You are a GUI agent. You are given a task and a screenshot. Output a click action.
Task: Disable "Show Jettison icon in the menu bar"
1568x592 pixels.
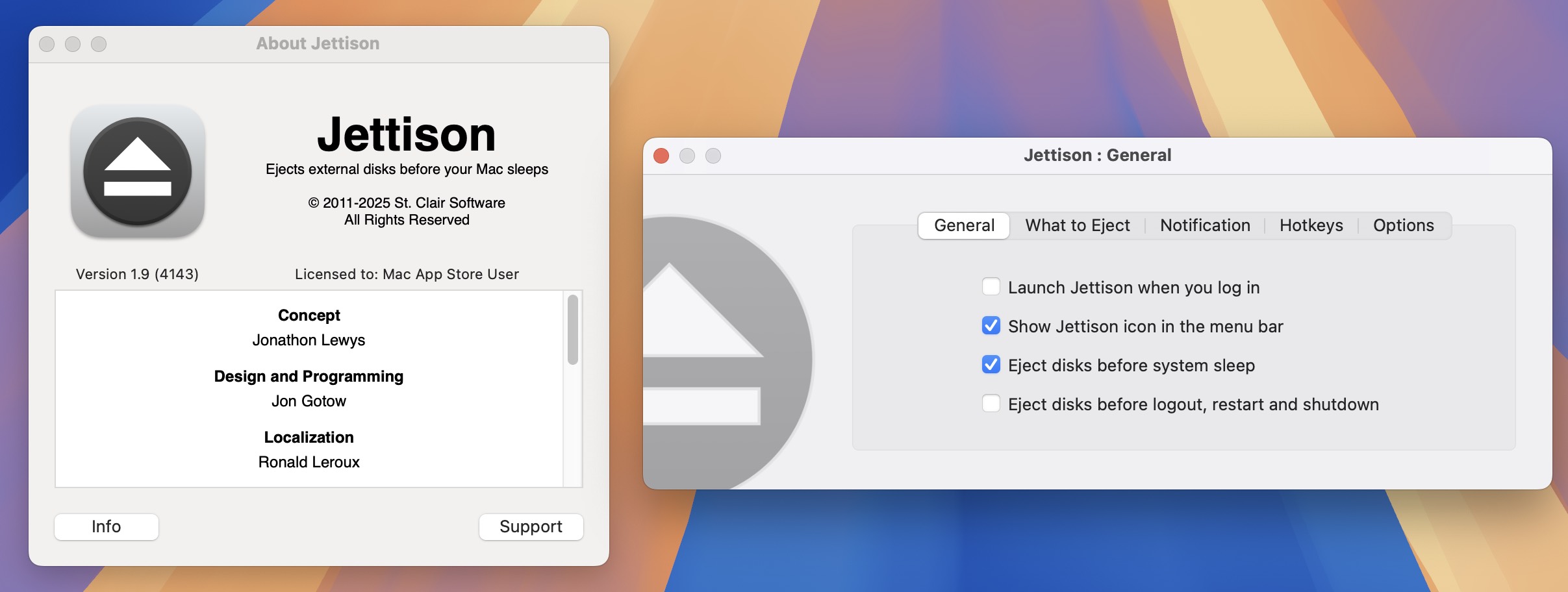pos(991,326)
